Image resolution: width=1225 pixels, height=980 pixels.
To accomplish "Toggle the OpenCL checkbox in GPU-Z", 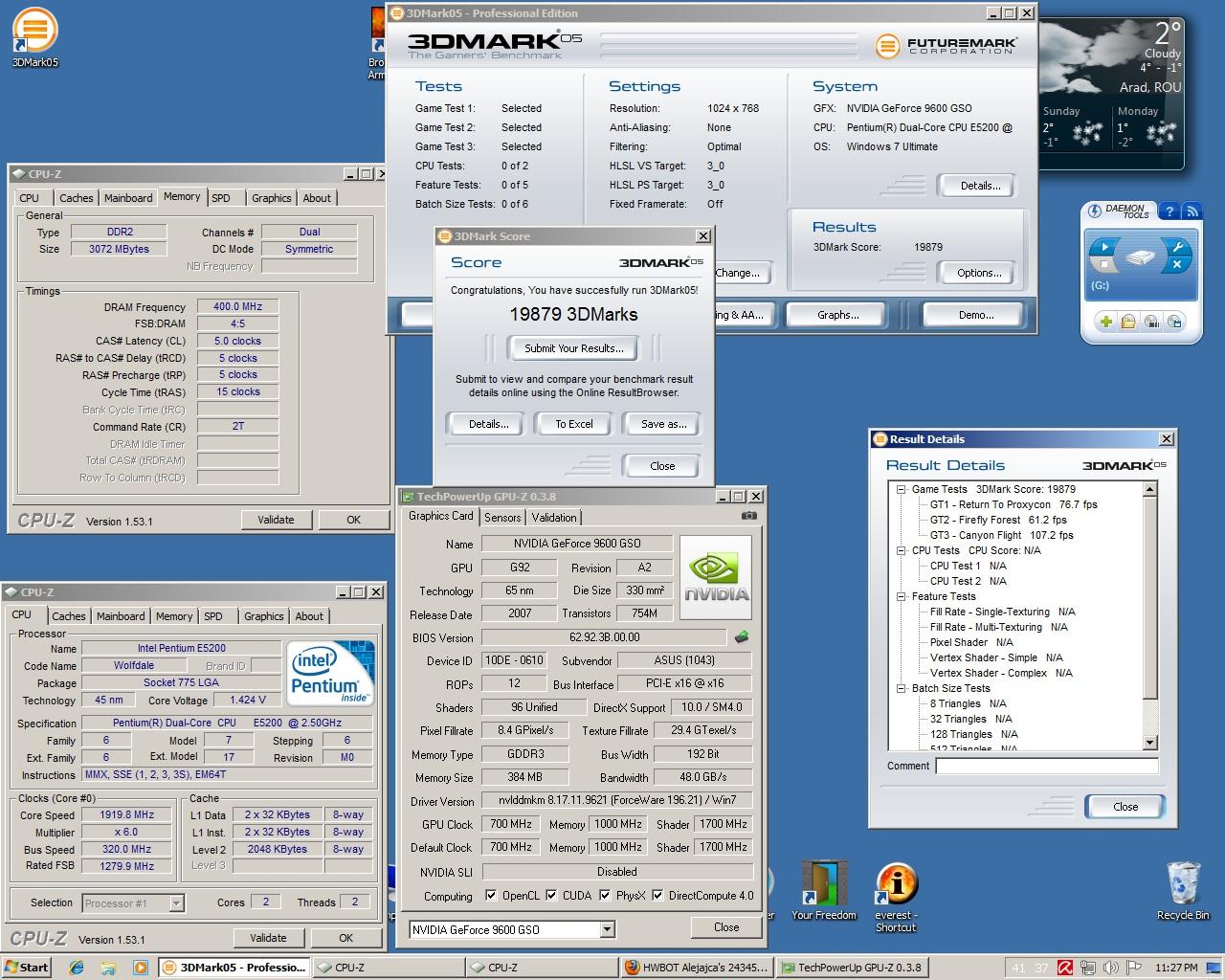I will 491,896.
